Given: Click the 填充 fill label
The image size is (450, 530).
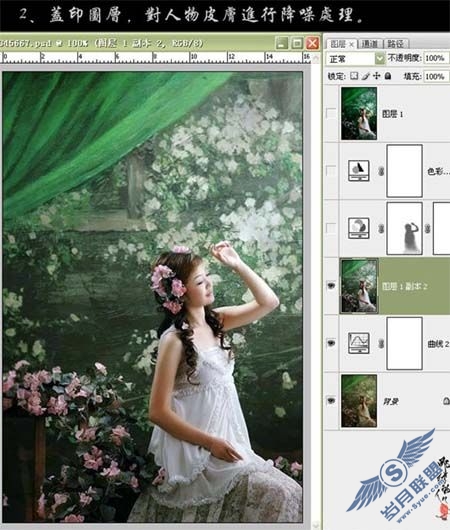Looking at the screenshot, I should point(412,77).
